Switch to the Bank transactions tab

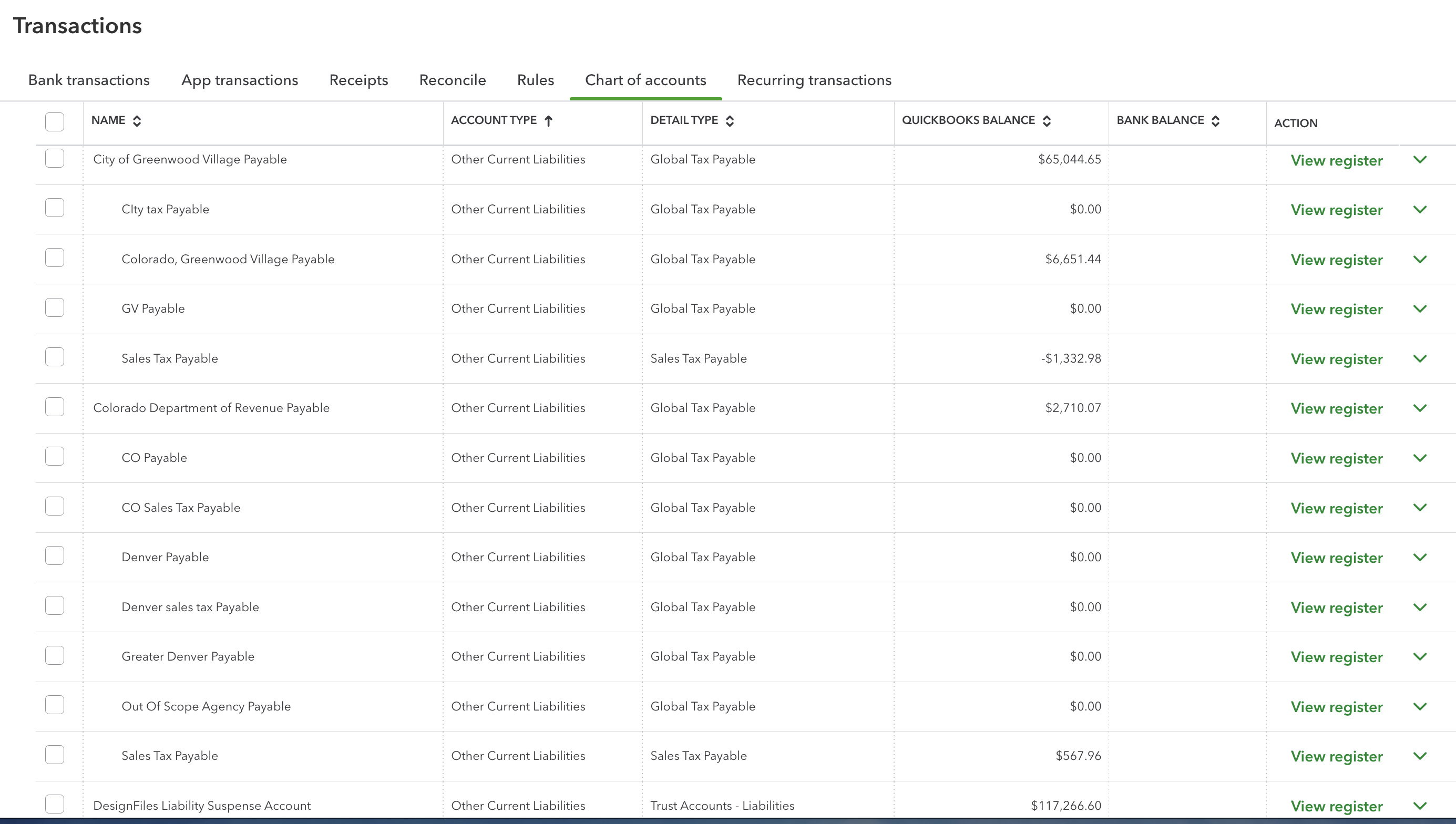[x=89, y=80]
